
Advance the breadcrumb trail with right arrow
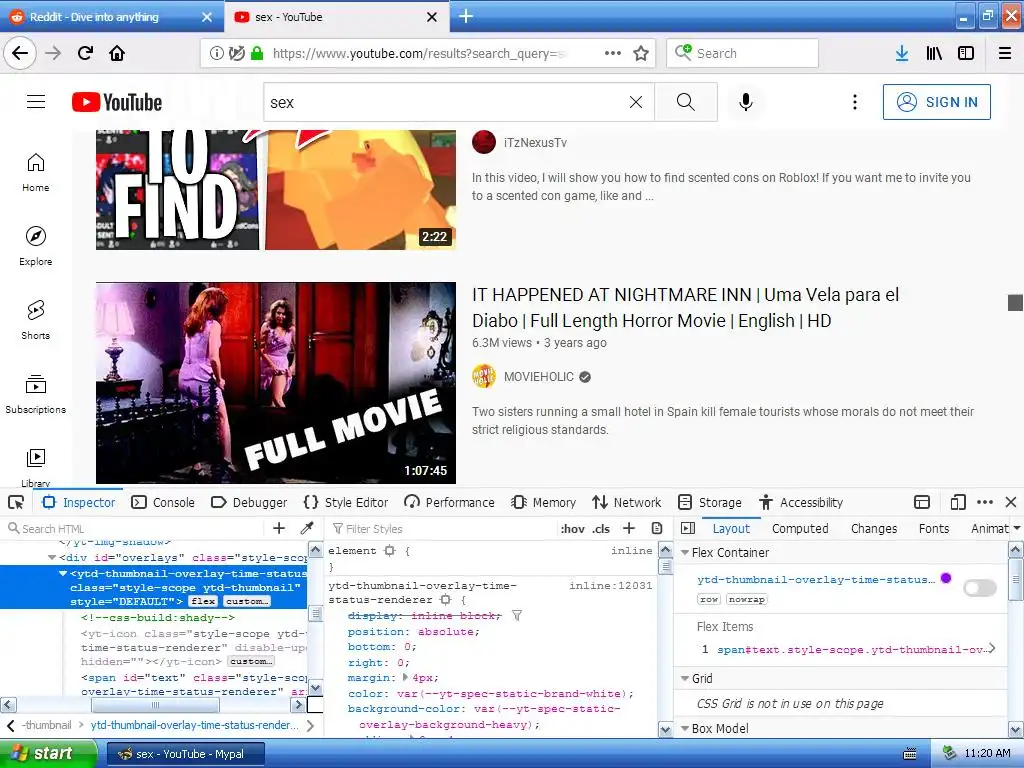click(x=310, y=726)
